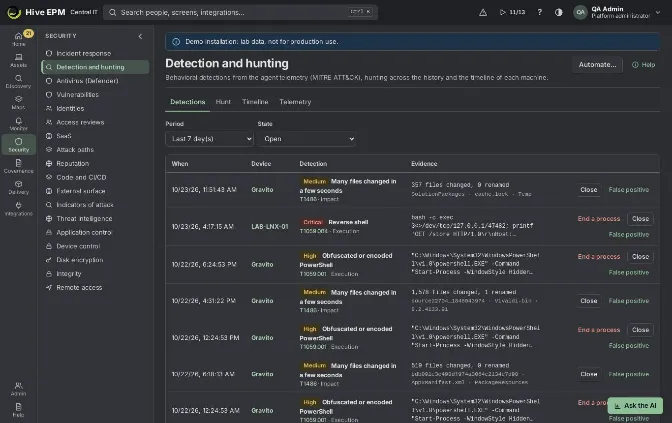
Task: Switch to the Telemetry tab
Action: (295, 102)
